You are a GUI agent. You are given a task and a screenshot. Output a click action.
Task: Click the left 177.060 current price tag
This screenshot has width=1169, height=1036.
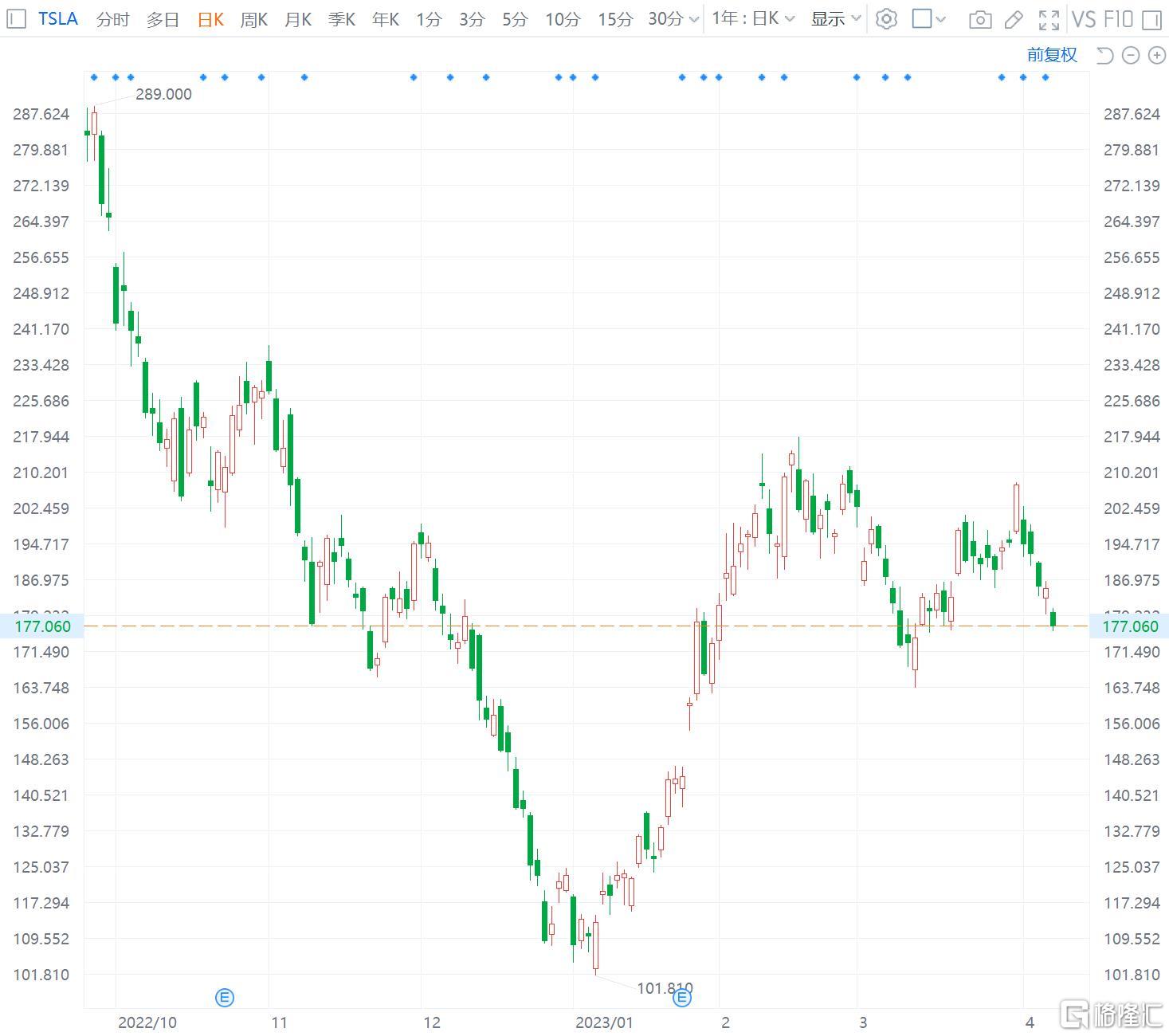coord(41,626)
